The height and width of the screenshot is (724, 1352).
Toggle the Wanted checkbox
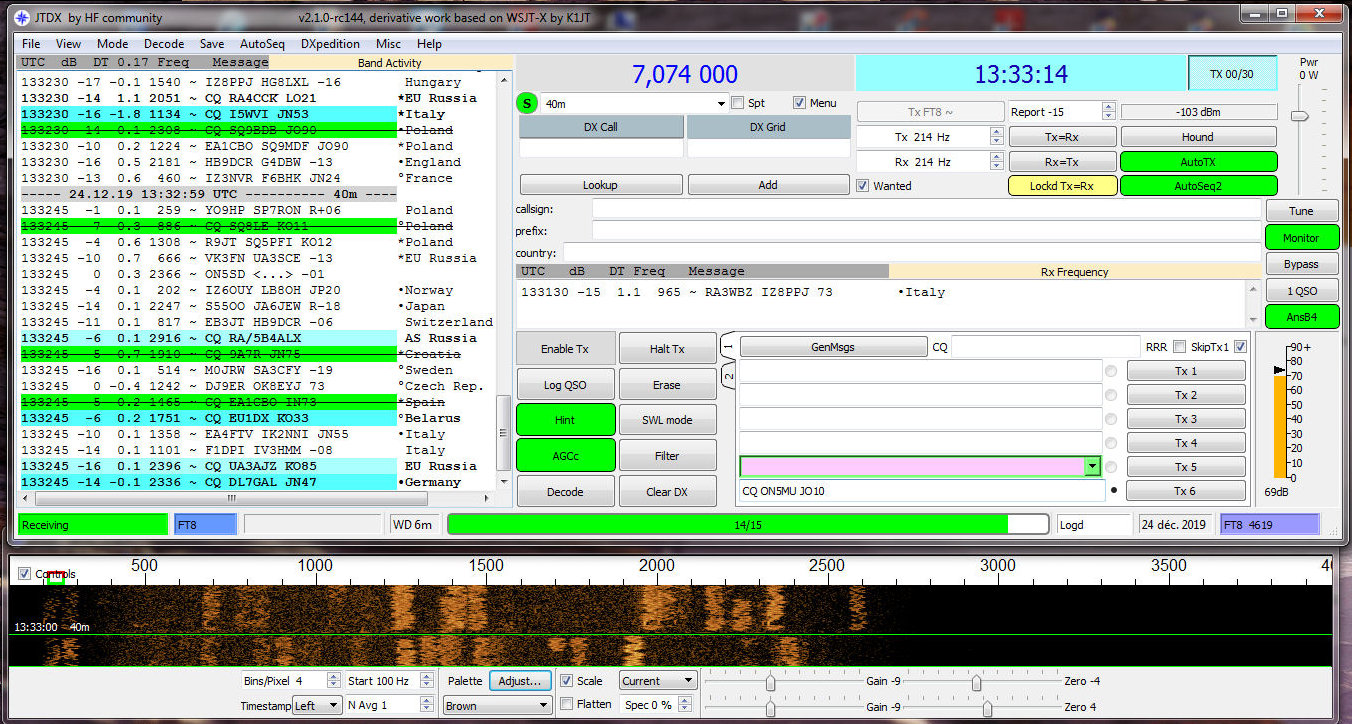point(863,186)
